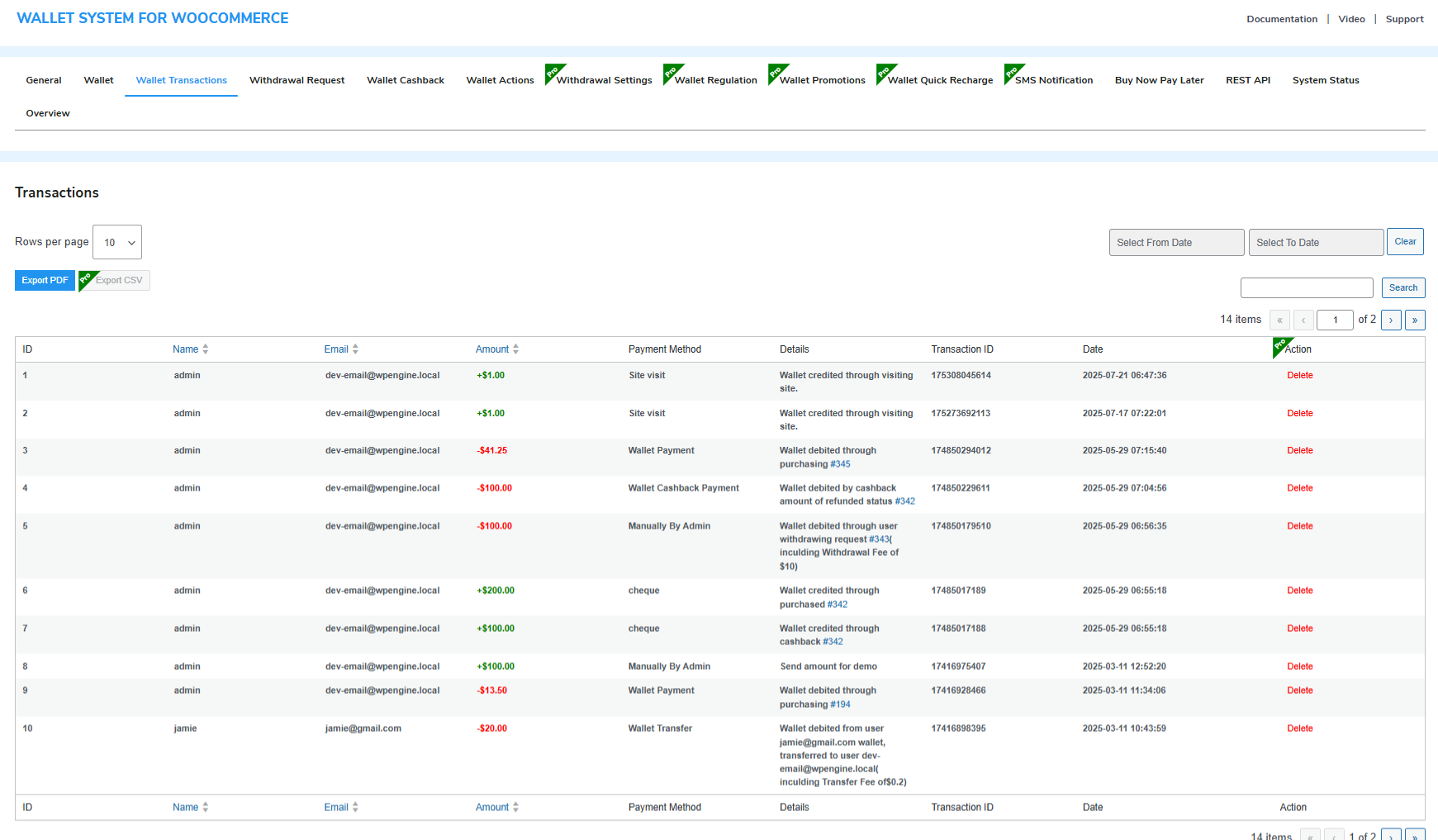Select the Wallet Transactions tab
Screen dimensions: 1438x840
coord(182,80)
